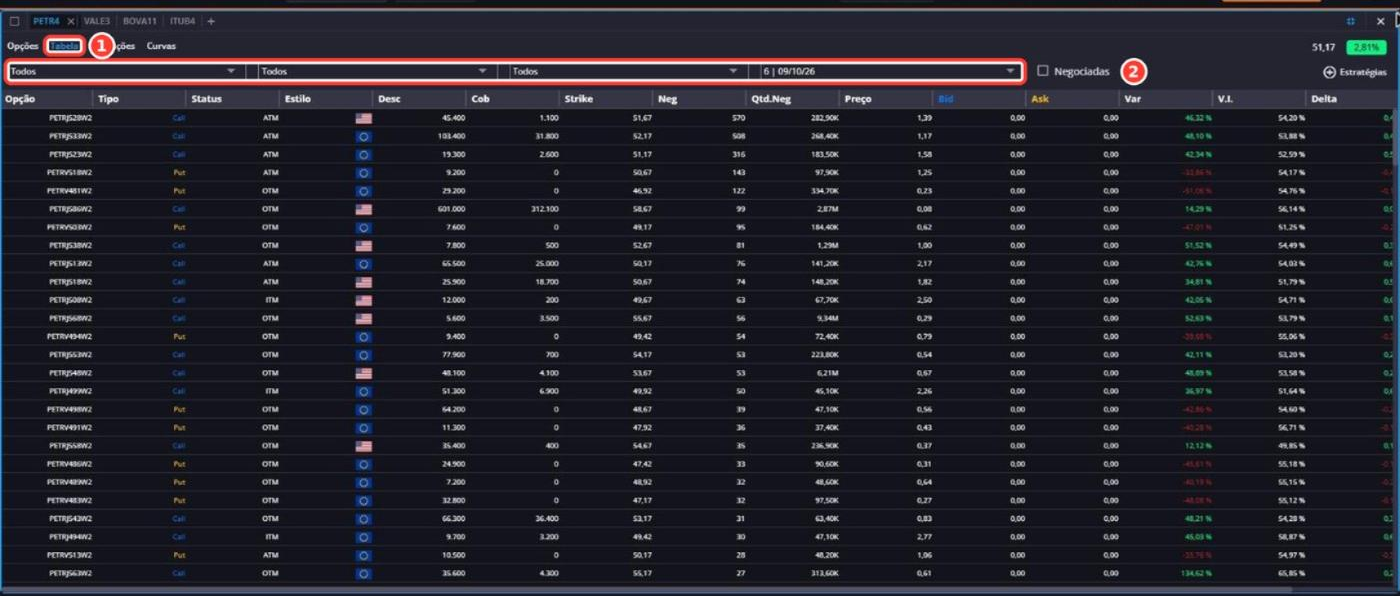Toggle the checkbox left of PETR4 tab
The image size is (1400, 596).
pyautogui.click(x=14, y=21)
